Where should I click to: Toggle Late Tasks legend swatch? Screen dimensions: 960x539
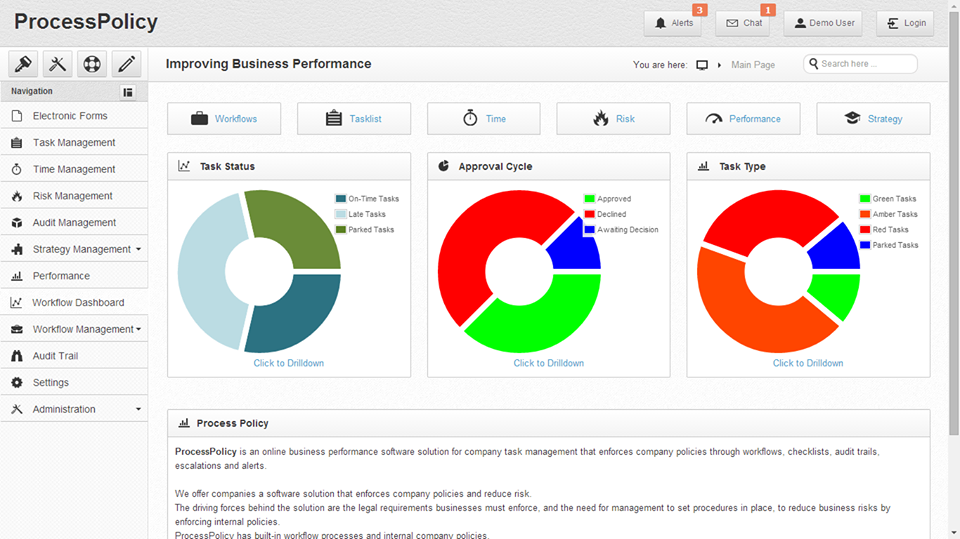click(340, 214)
